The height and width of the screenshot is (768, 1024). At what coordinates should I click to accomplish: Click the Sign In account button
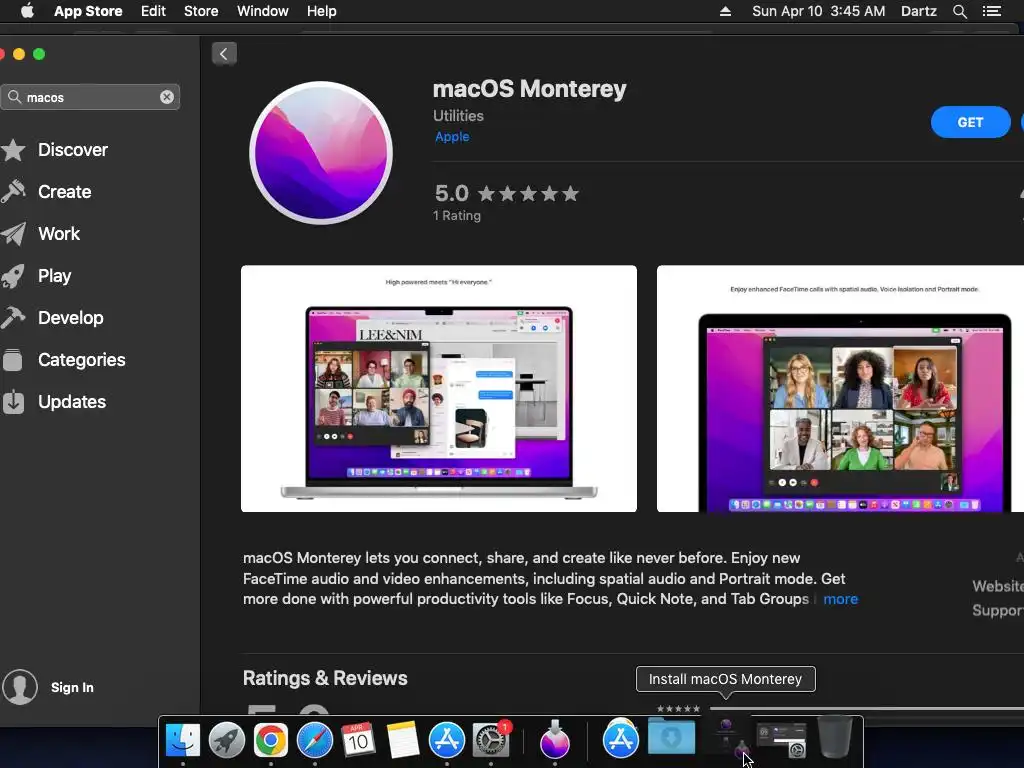[x=49, y=687]
